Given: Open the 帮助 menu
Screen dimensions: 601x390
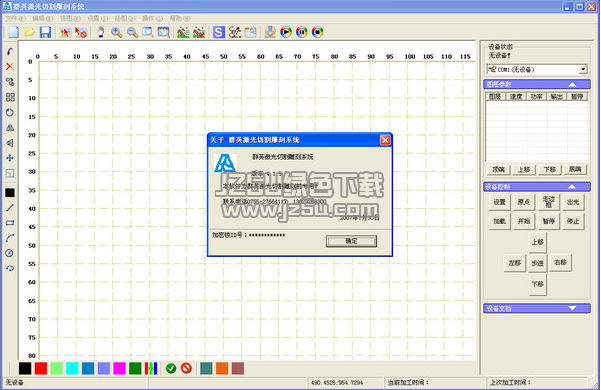Looking at the screenshot, I should [x=180, y=18].
